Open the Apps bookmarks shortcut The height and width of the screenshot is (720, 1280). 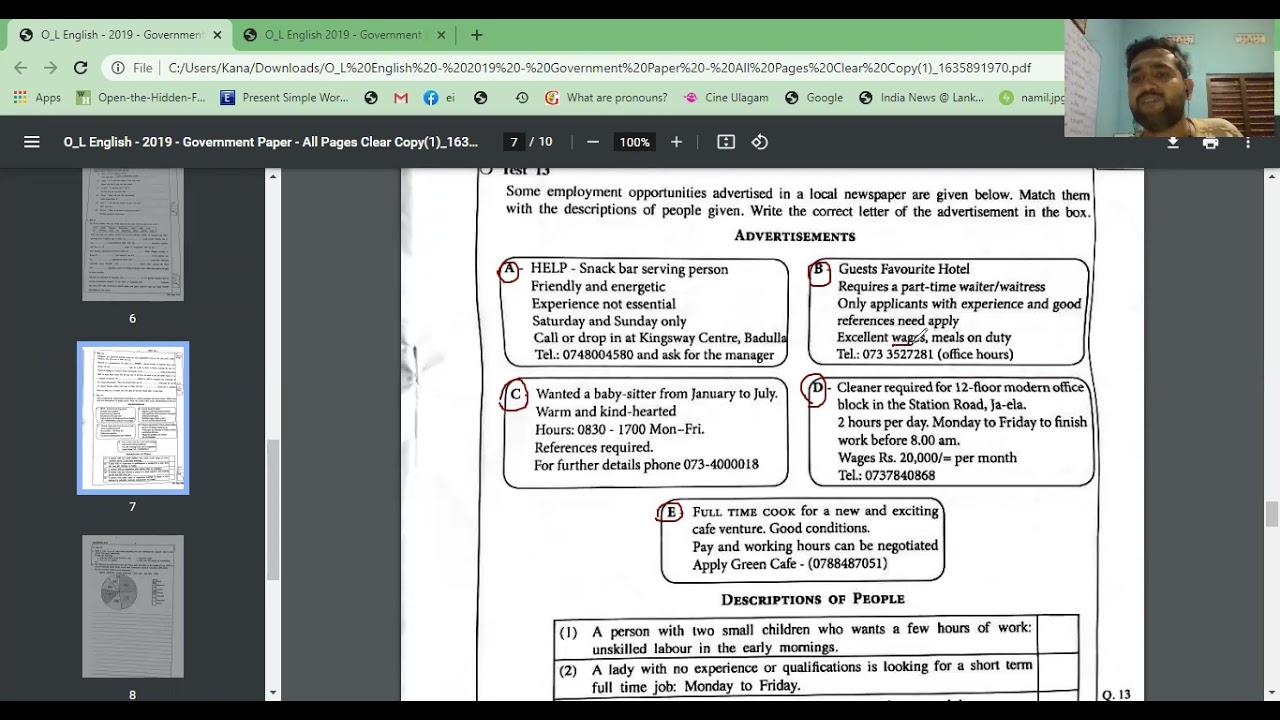tap(37, 98)
